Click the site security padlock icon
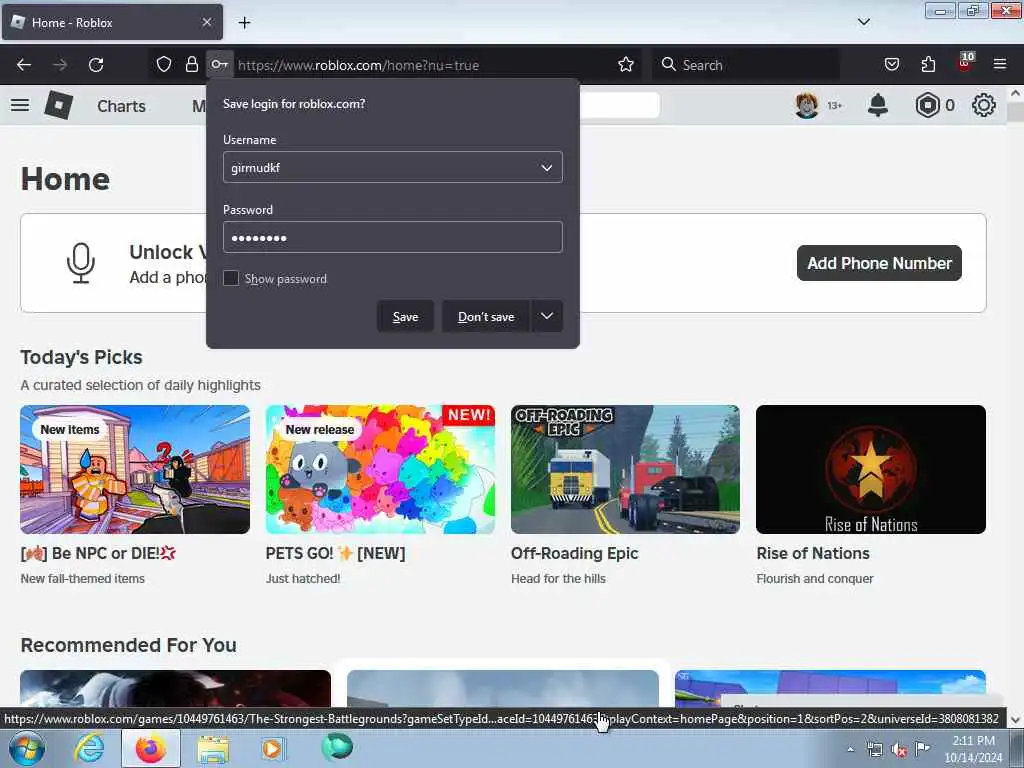This screenshot has height=768, width=1024. pos(191,64)
